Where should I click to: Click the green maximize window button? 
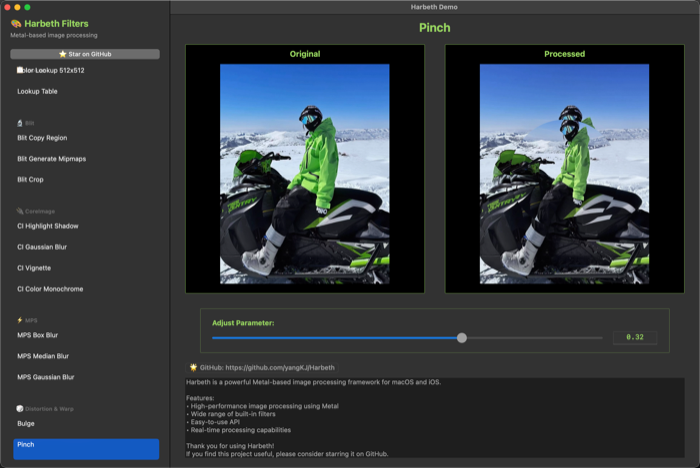coord(27,7)
